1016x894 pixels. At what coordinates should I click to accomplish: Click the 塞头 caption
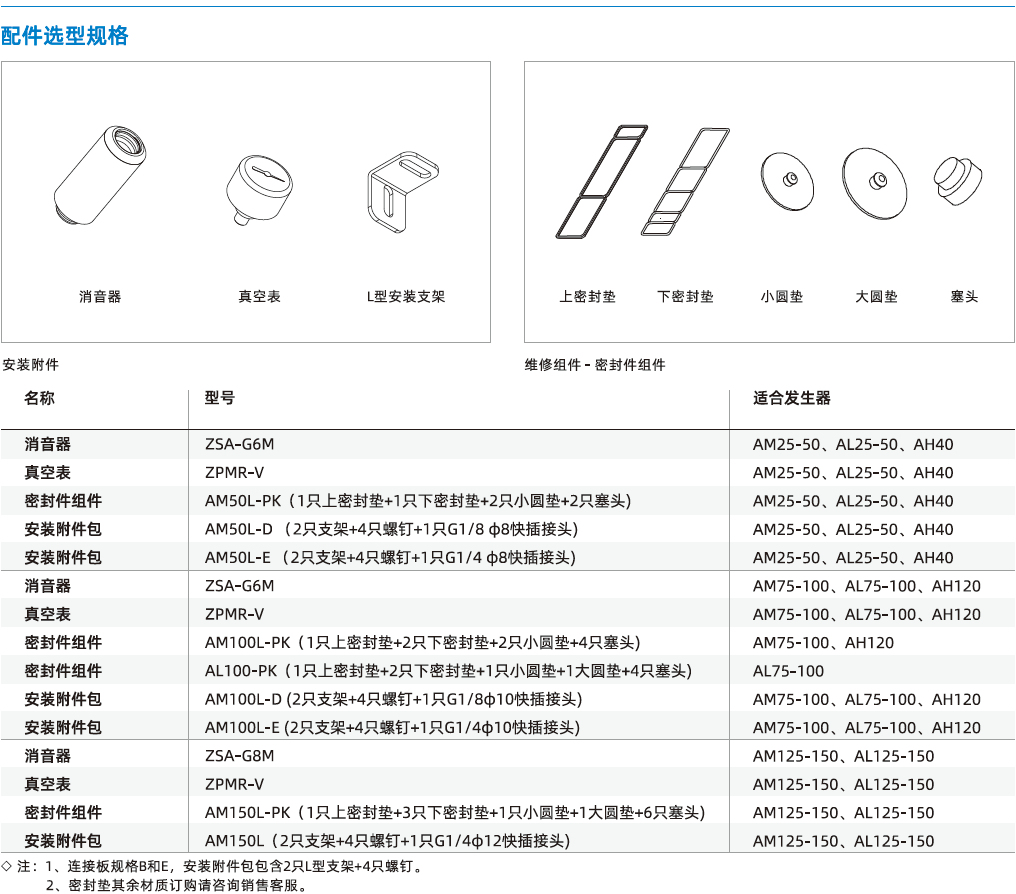964,297
